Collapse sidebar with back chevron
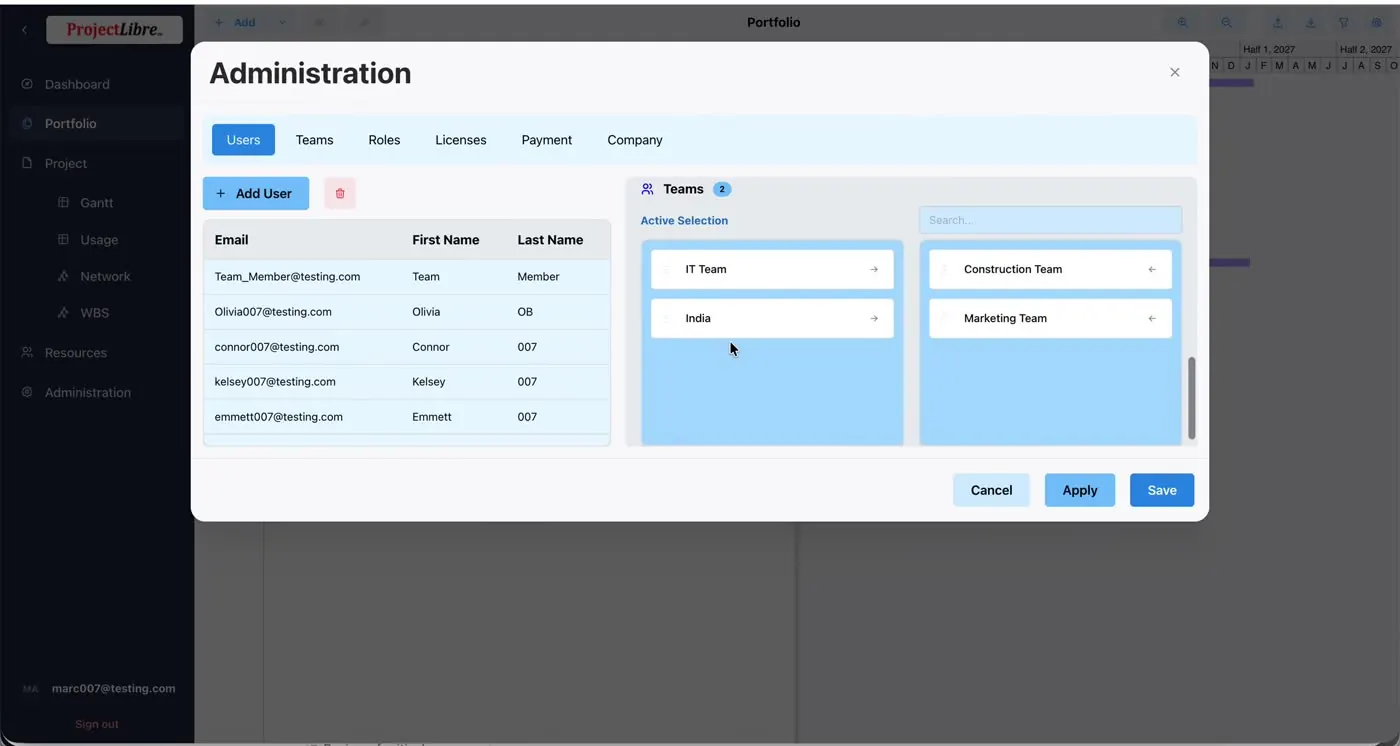The width and height of the screenshot is (1400, 746). click(24, 30)
